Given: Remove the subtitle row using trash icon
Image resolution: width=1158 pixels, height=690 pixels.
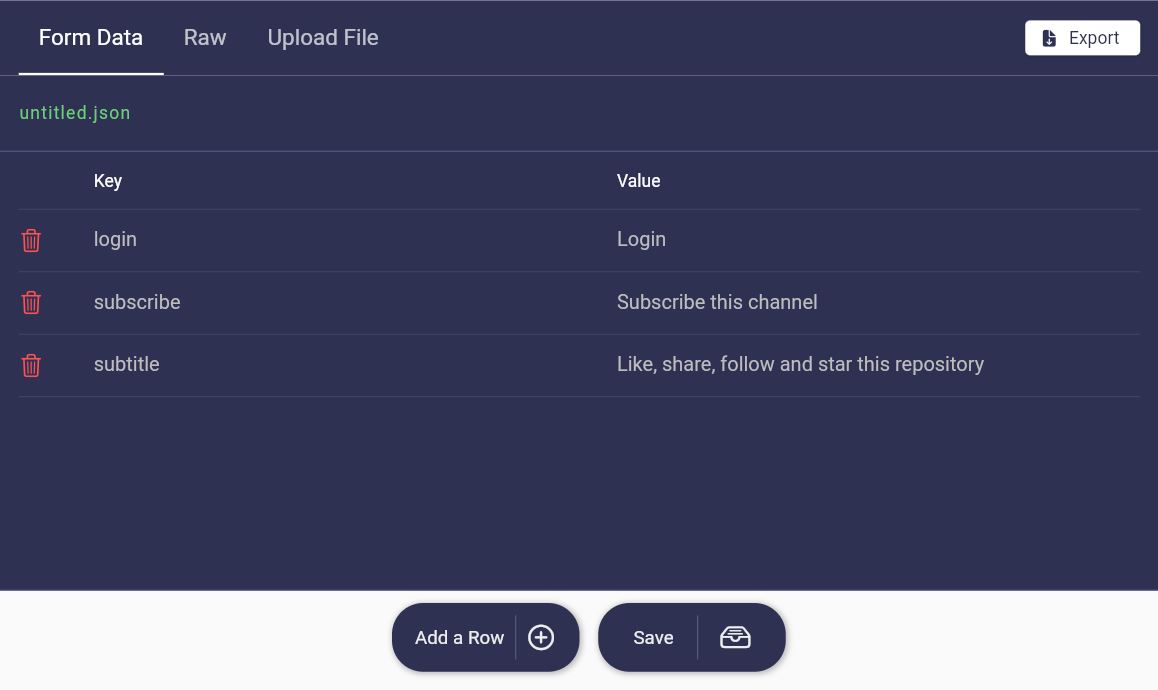Looking at the screenshot, I should point(31,365).
